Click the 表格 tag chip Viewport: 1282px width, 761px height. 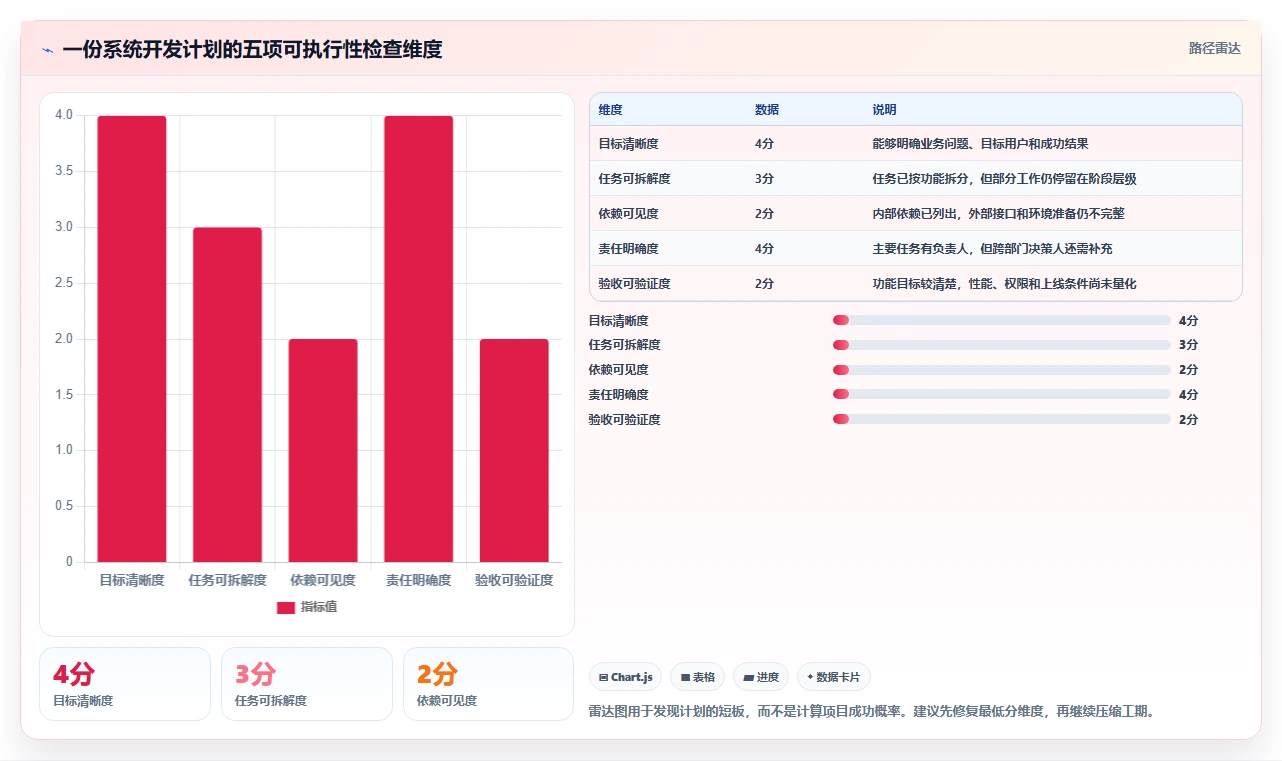click(x=697, y=677)
